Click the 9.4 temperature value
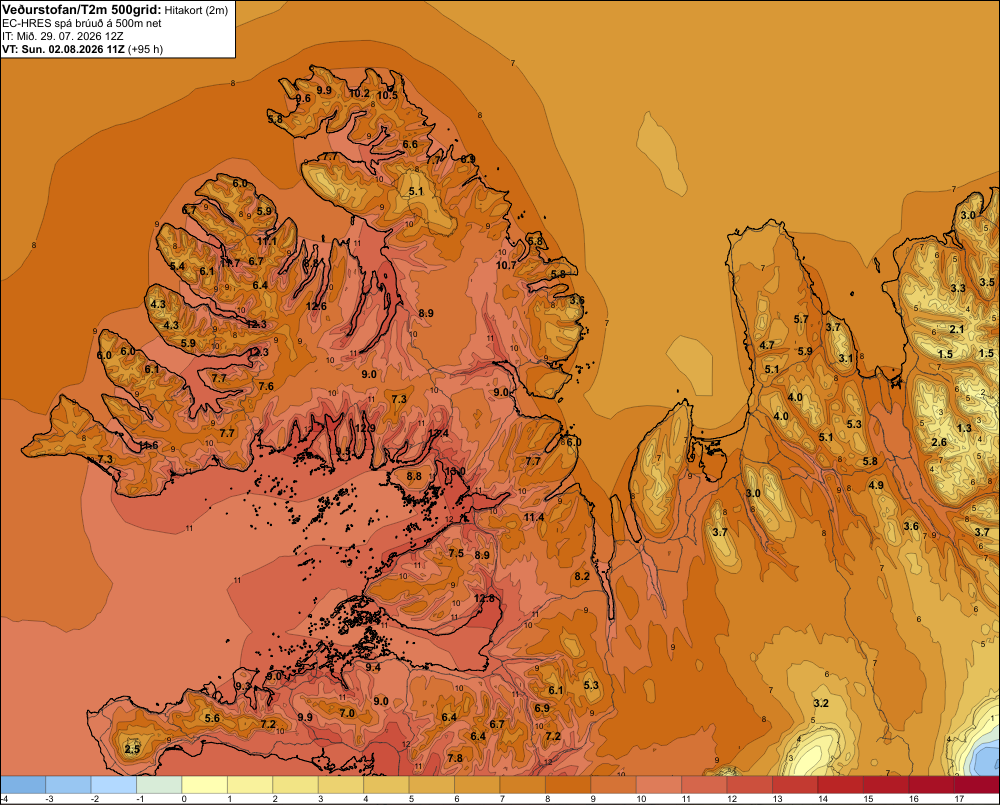The width and height of the screenshot is (1000, 805). [x=372, y=667]
